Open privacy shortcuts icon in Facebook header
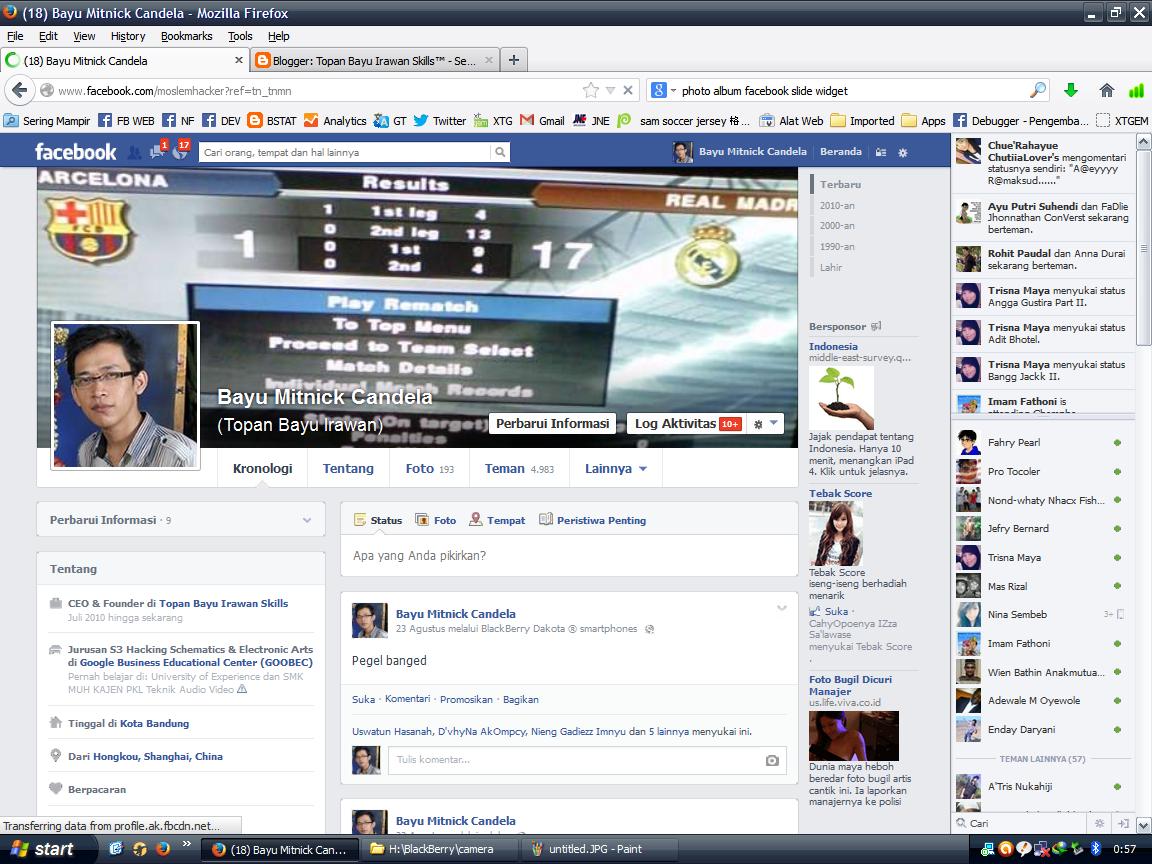This screenshot has width=1152, height=864. pos(881,152)
